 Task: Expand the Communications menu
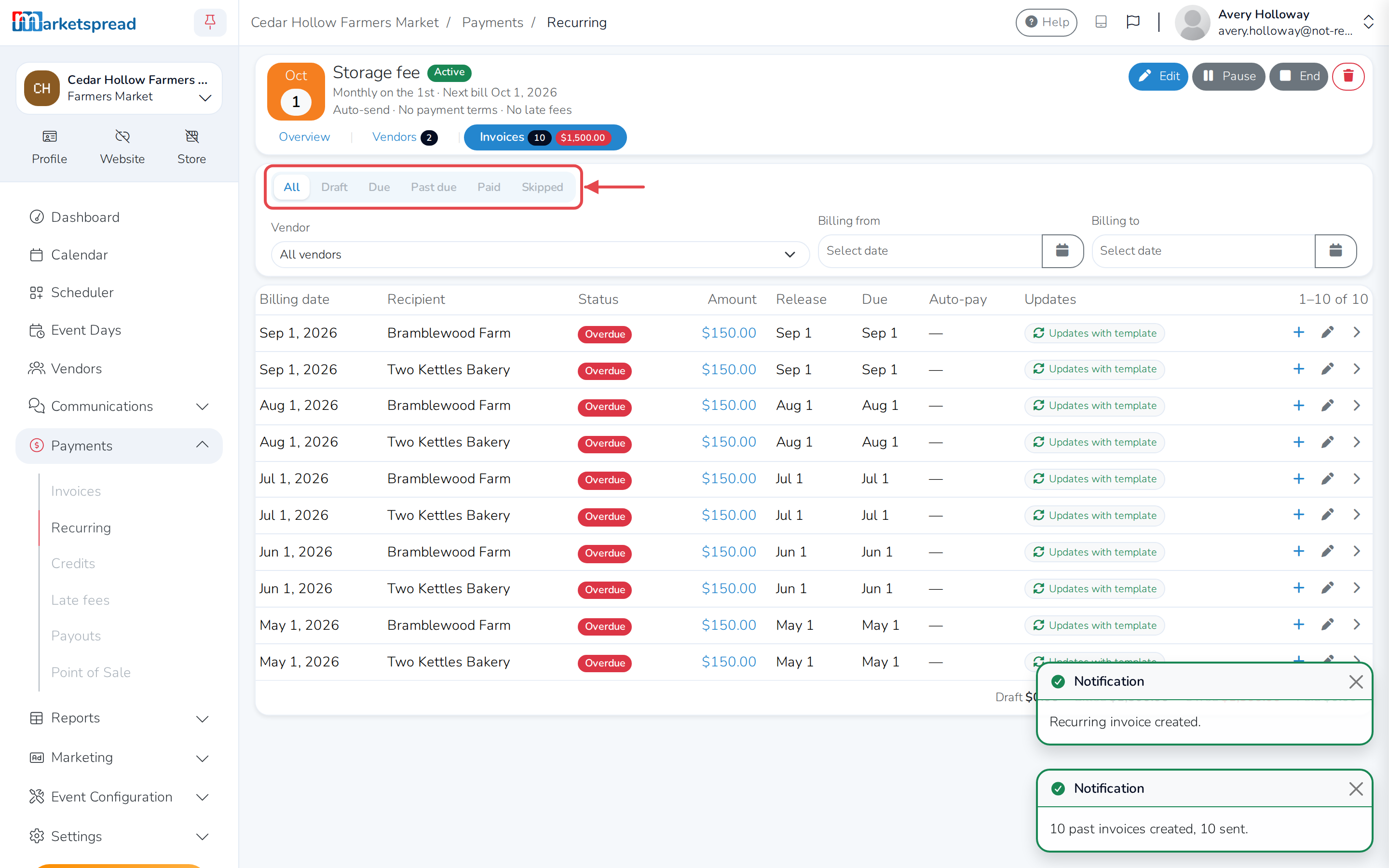pyautogui.click(x=119, y=406)
